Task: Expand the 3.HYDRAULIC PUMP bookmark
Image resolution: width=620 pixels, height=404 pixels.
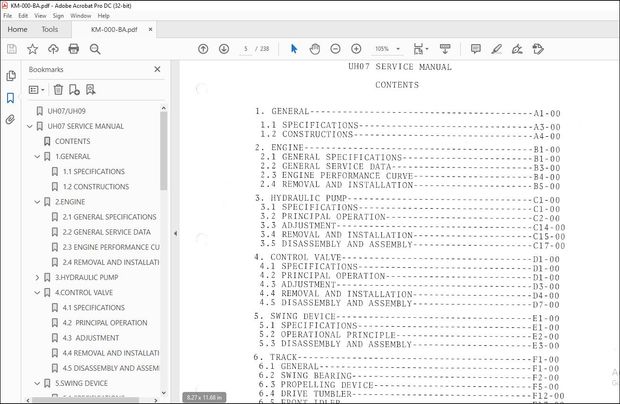Action: [x=38, y=277]
